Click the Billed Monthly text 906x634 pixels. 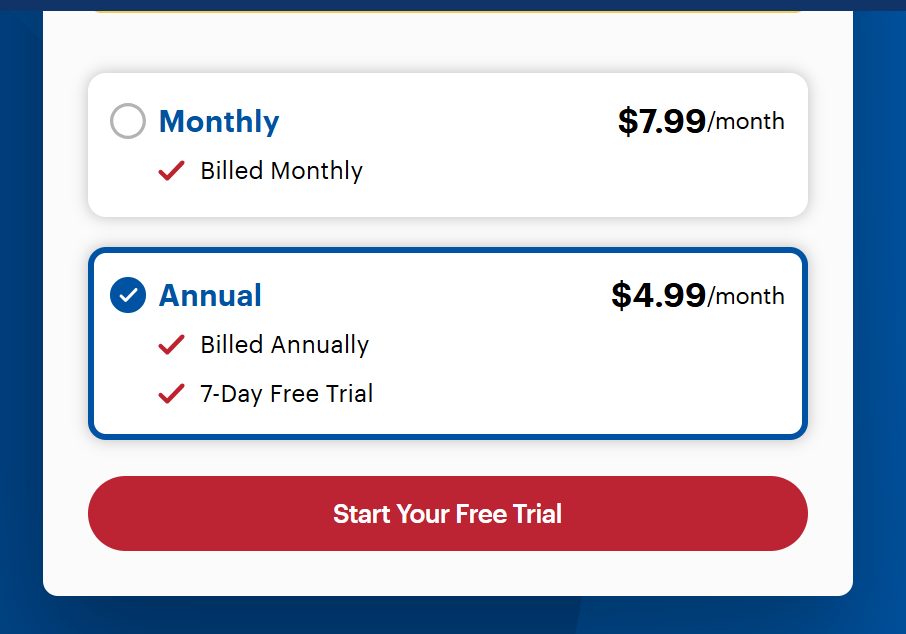tap(281, 171)
